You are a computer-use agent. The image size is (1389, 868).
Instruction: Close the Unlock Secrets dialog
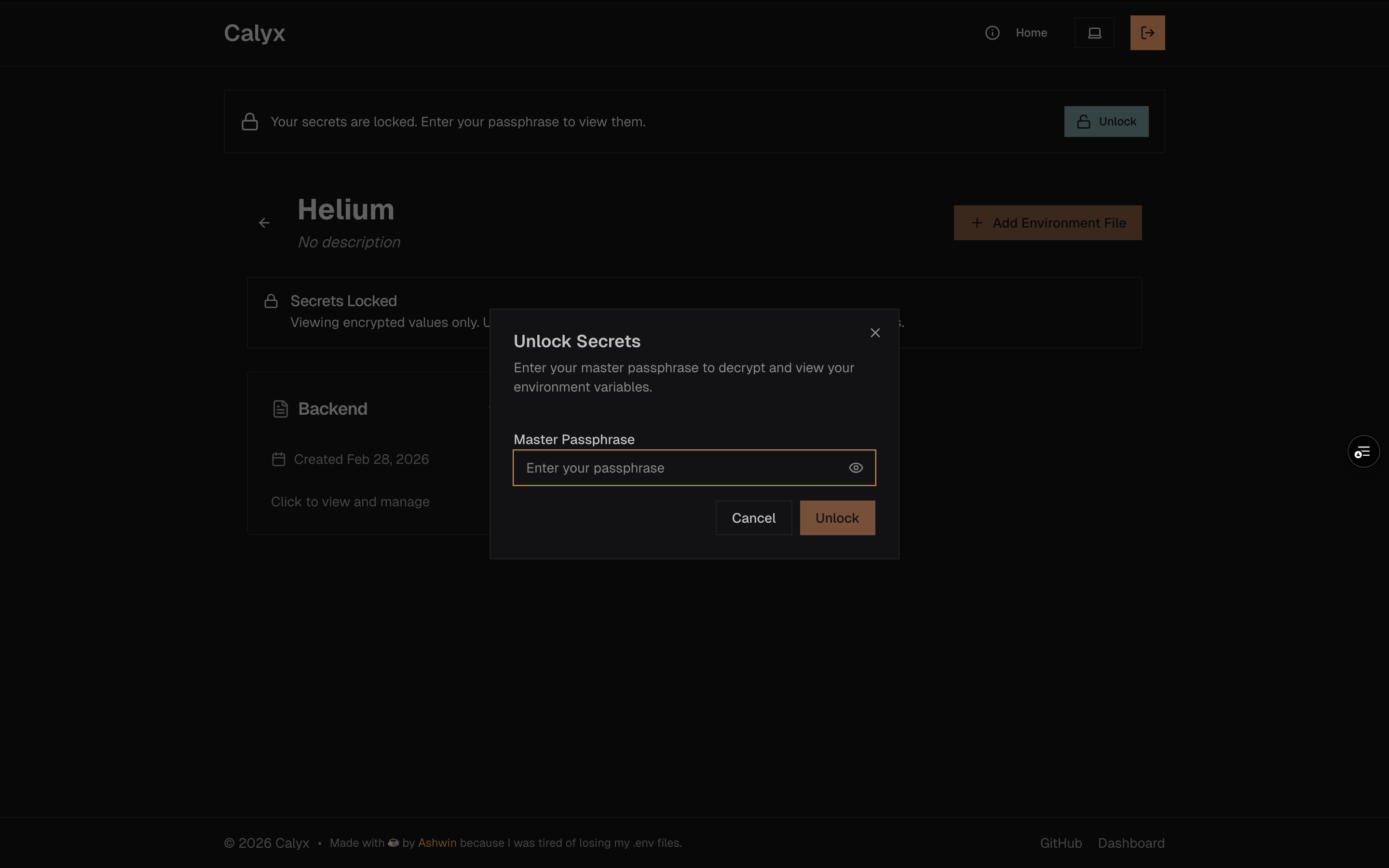tap(875, 333)
